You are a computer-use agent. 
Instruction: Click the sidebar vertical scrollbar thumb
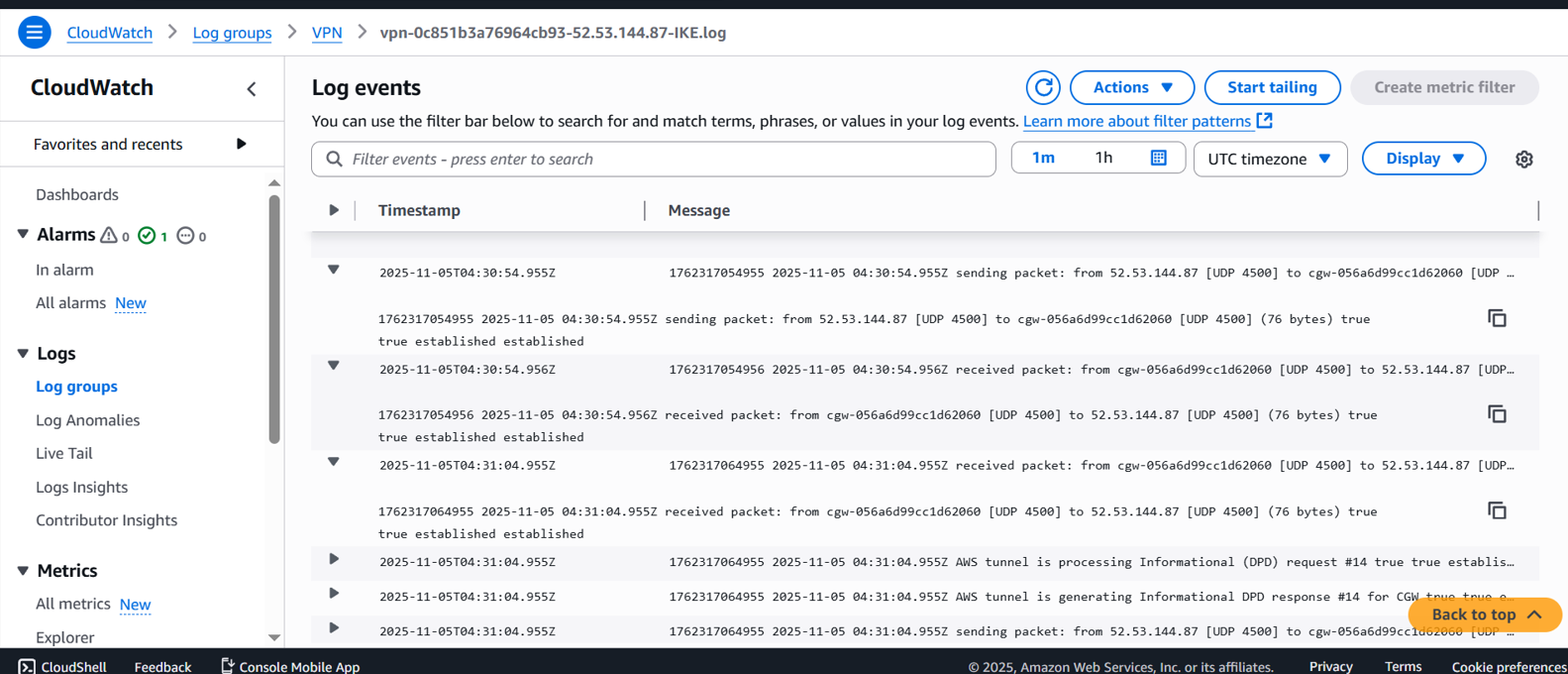pos(274,319)
